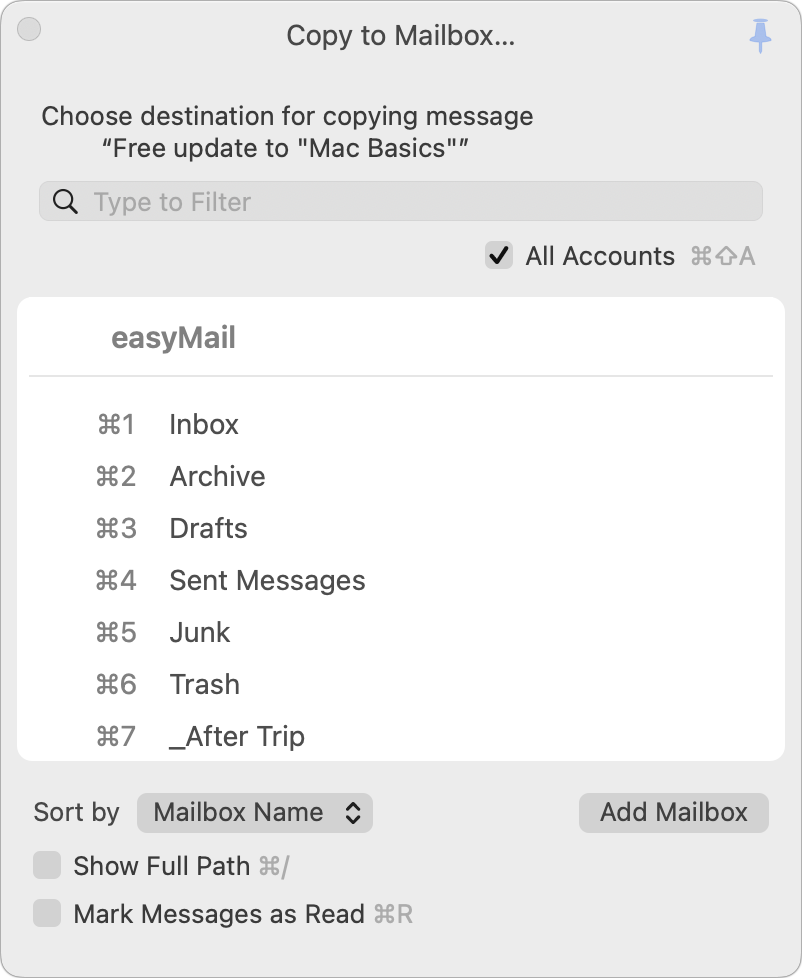The height and width of the screenshot is (978, 802).
Task: Select the Junk mailbox
Action: [x=200, y=633]
